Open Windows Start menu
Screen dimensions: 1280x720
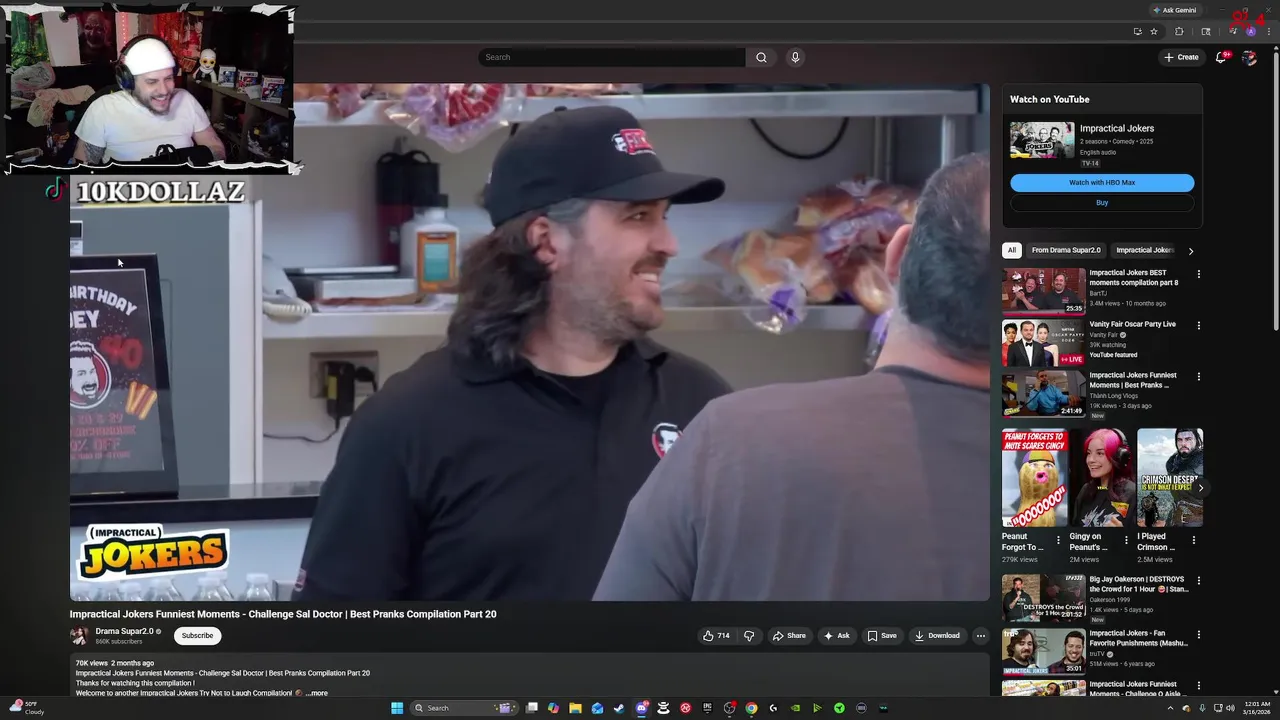pos(397,708)
